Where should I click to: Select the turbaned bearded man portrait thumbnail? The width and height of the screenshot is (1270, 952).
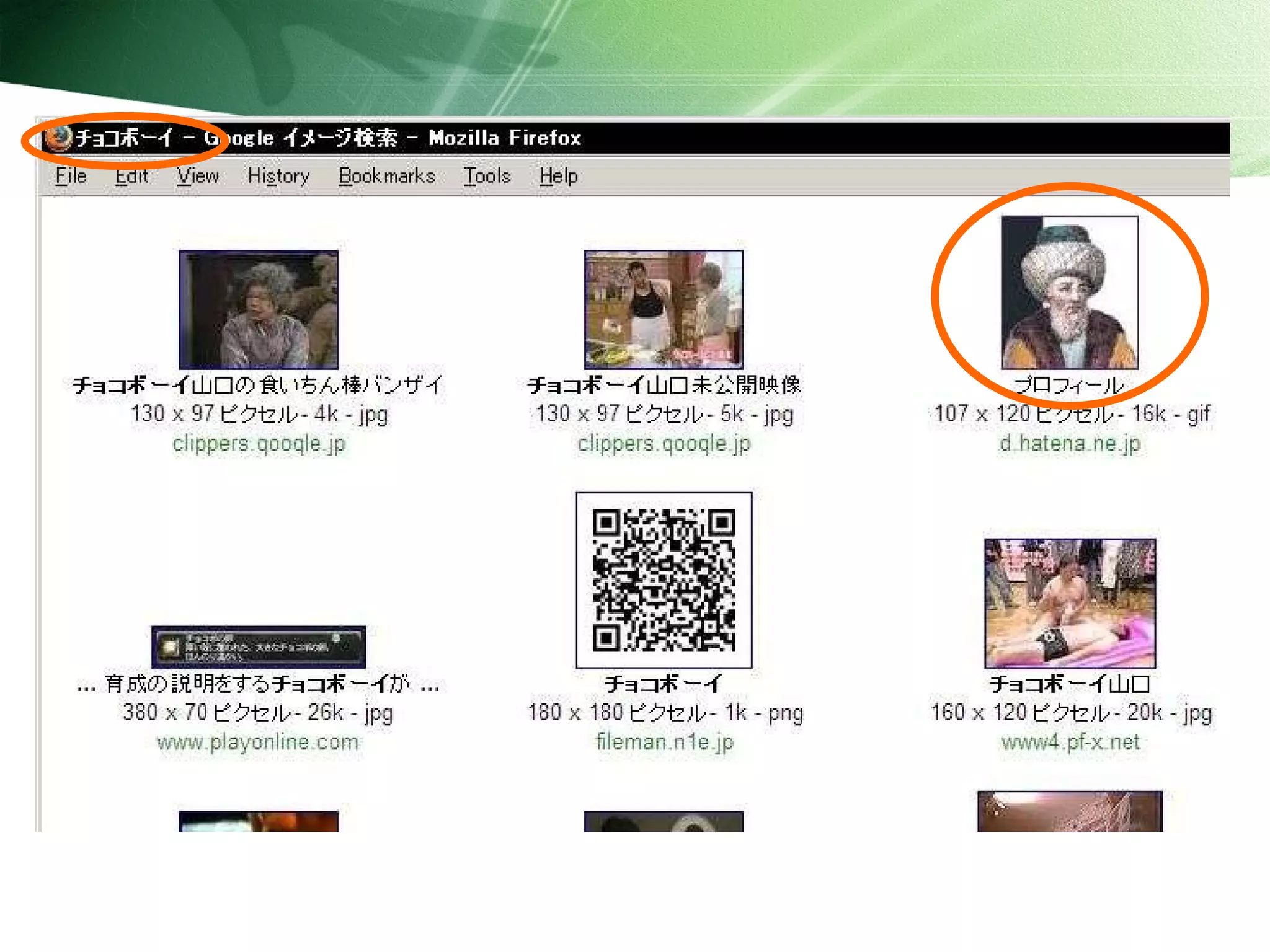[x=1070, y=293]
